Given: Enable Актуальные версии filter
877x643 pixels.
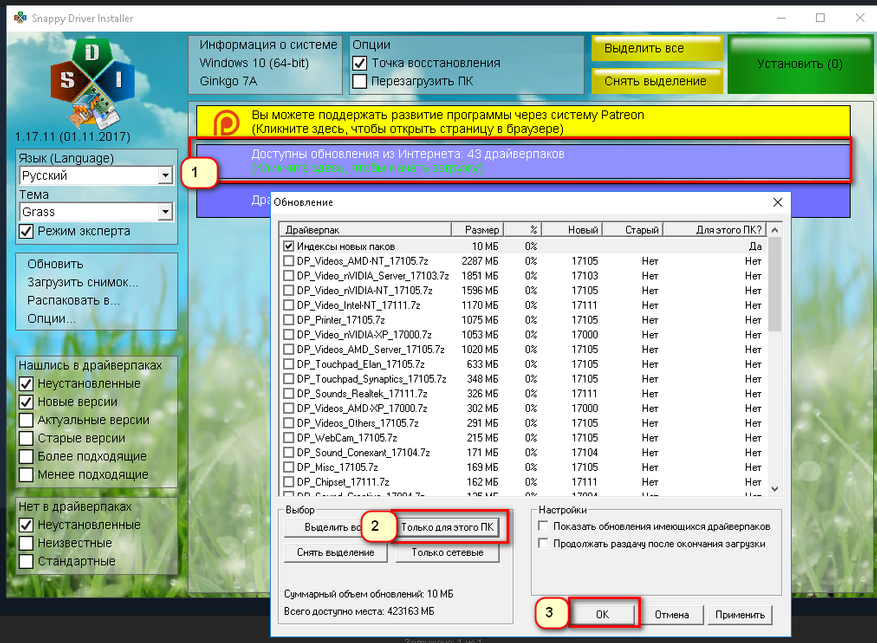Looking at the screenshot, I should coord(26,420).
